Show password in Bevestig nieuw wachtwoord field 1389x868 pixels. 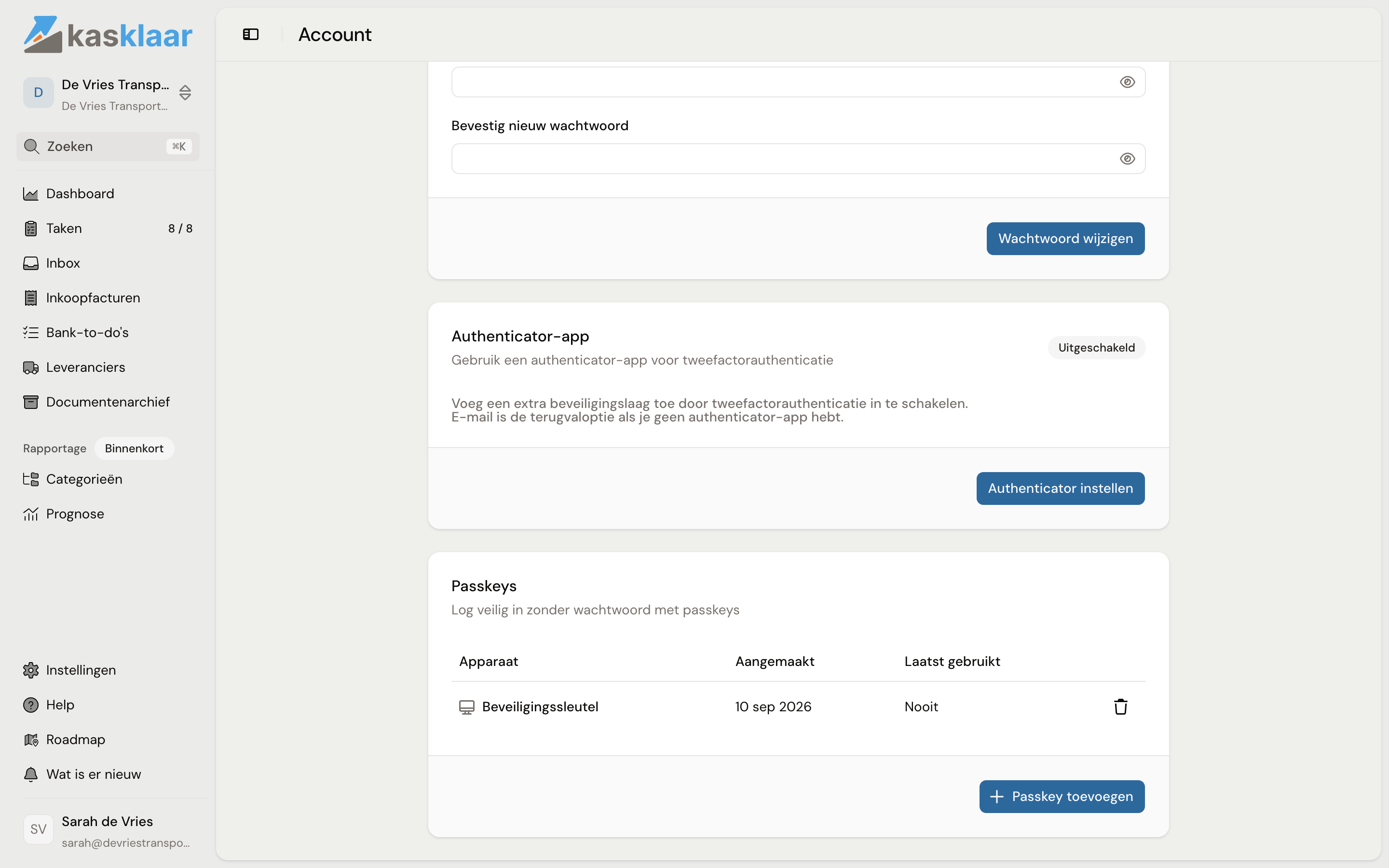click(1127, 159)
